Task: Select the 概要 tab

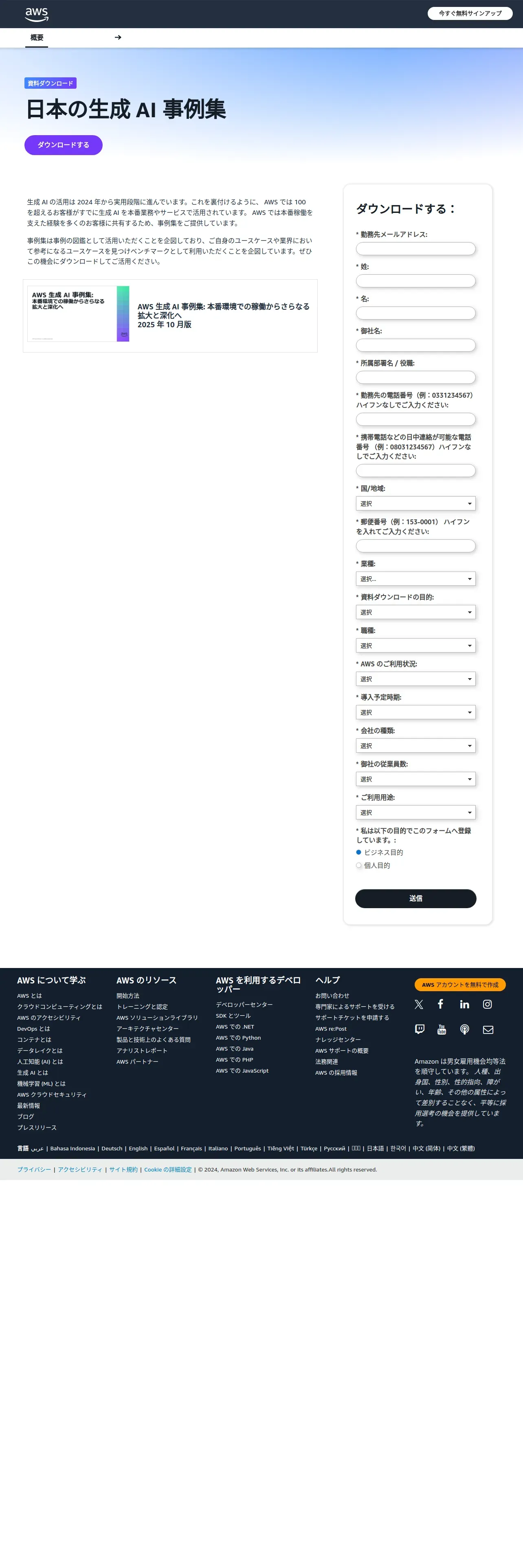Action: click(37, 38)
